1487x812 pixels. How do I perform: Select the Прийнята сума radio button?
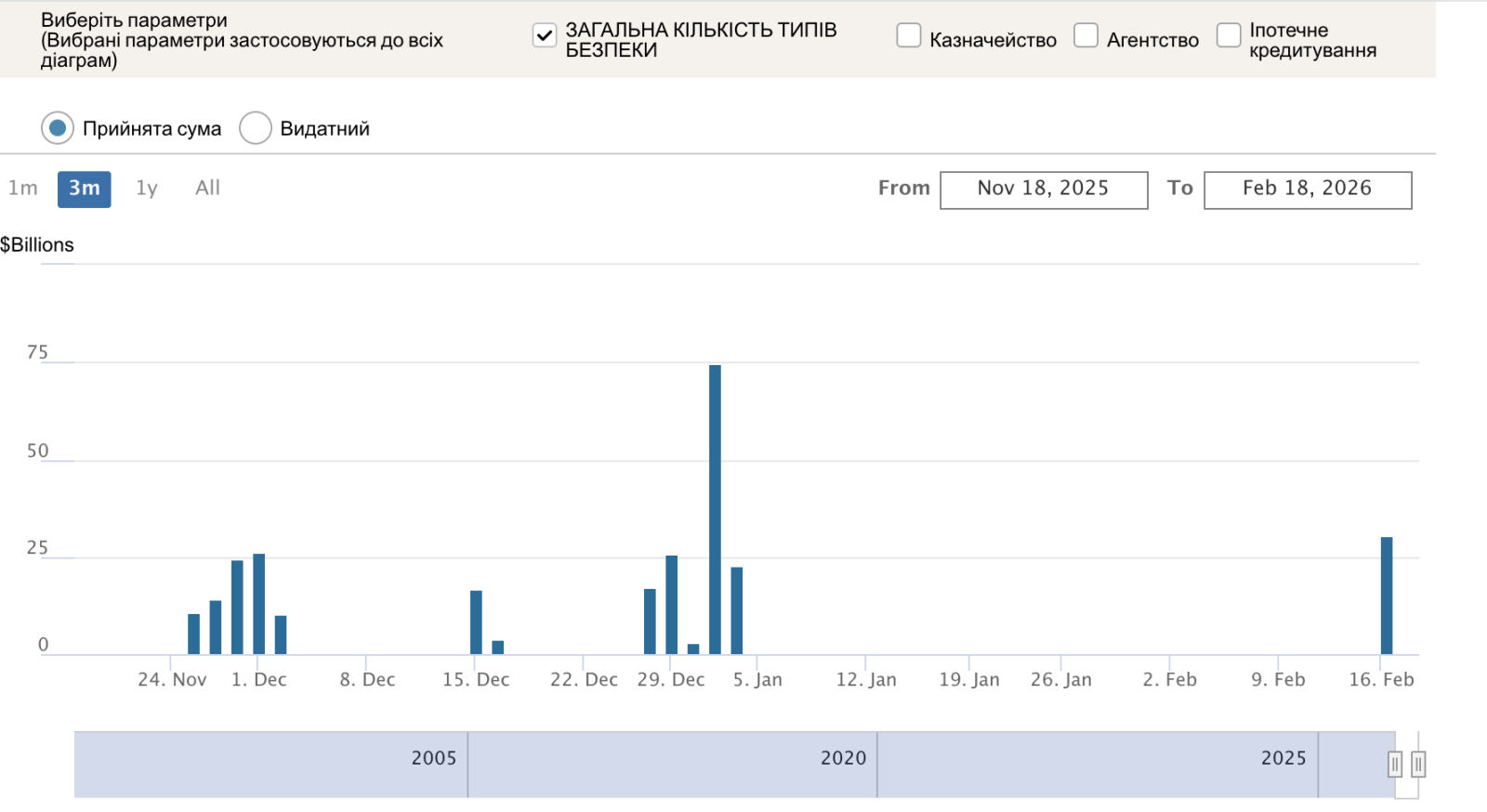(x=58, y=128)
